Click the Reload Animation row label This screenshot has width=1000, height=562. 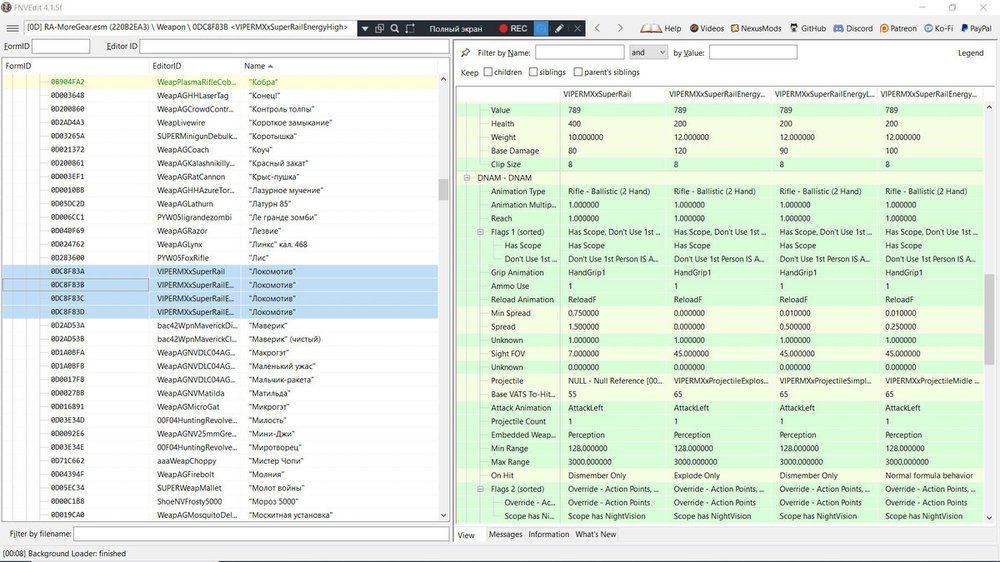[522, 300]
